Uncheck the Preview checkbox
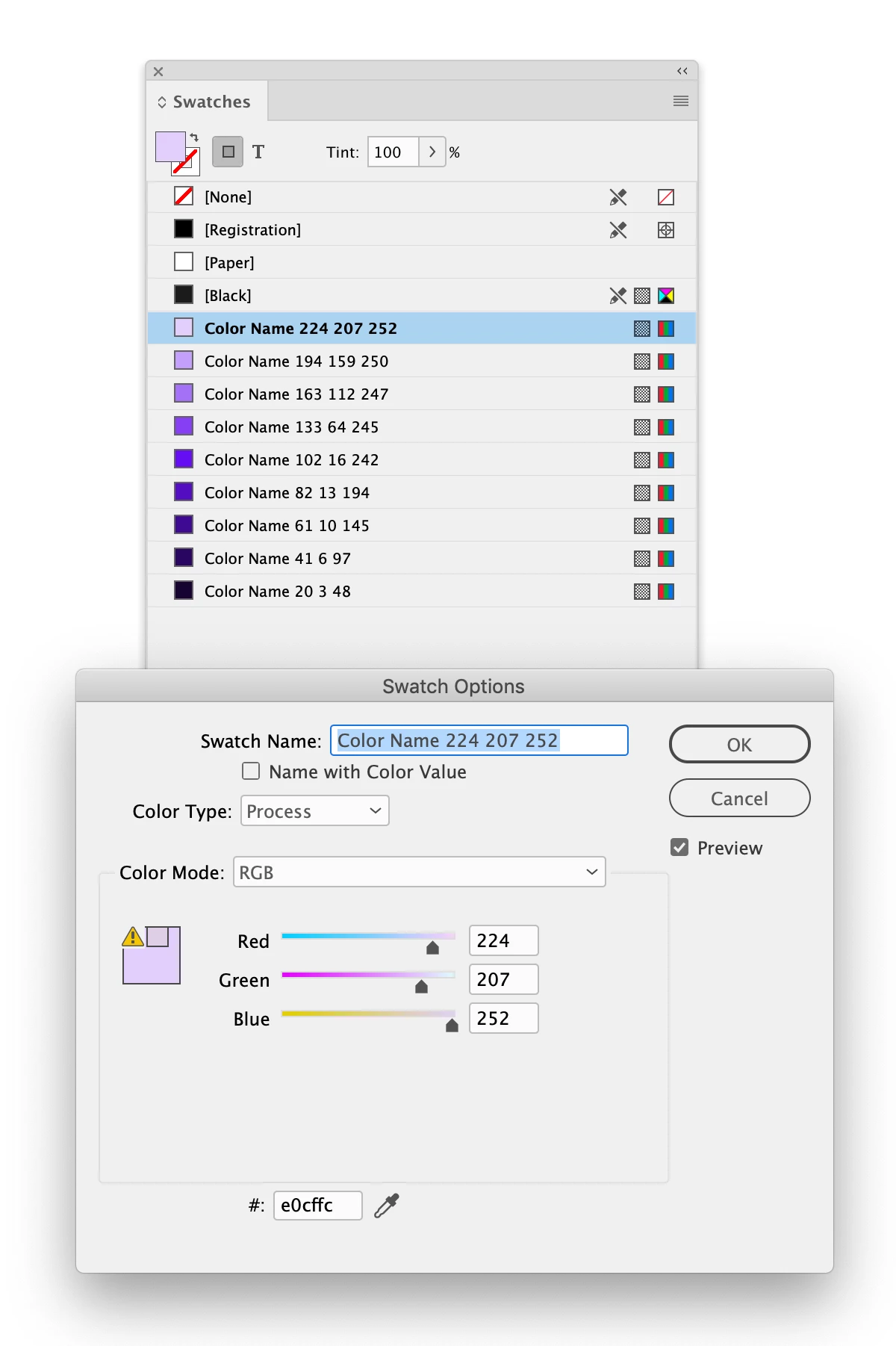The width and height of the screenshot is (896, 1346). click(x=679, y=847)
